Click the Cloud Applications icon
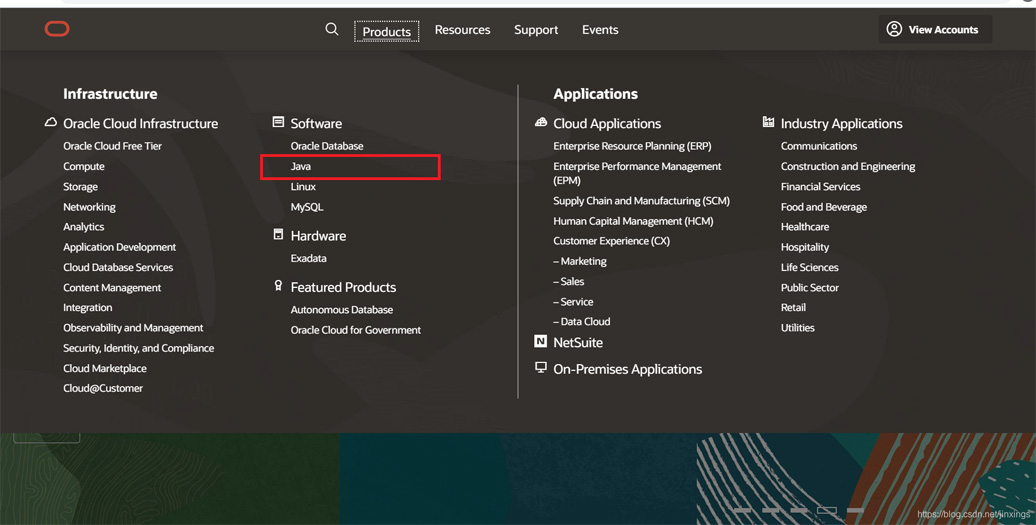This screenshot has height=525, width=1036. coord(541,122)
